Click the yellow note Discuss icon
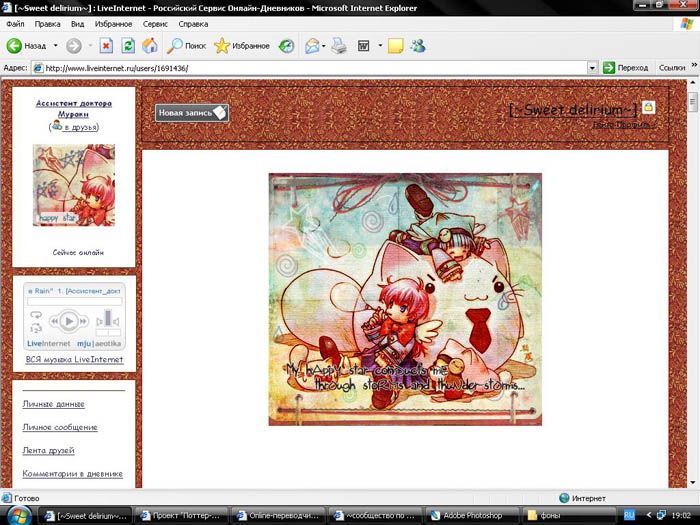 (x=396, y=46)
